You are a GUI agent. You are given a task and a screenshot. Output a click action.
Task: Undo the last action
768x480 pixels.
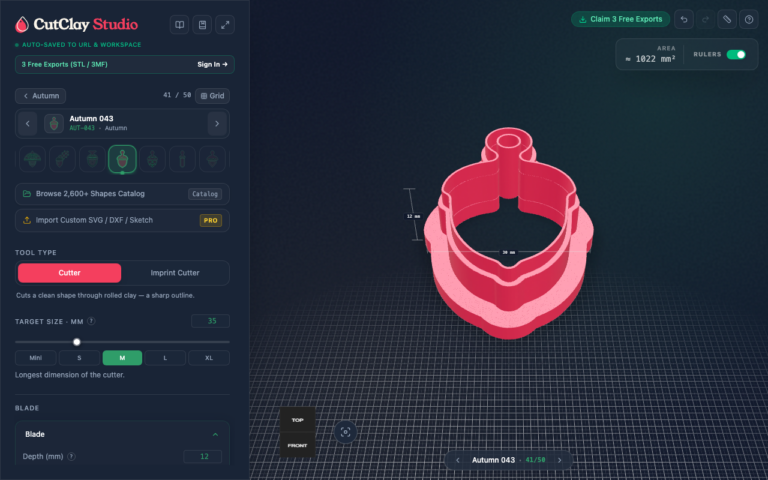[x=684, y=20]
